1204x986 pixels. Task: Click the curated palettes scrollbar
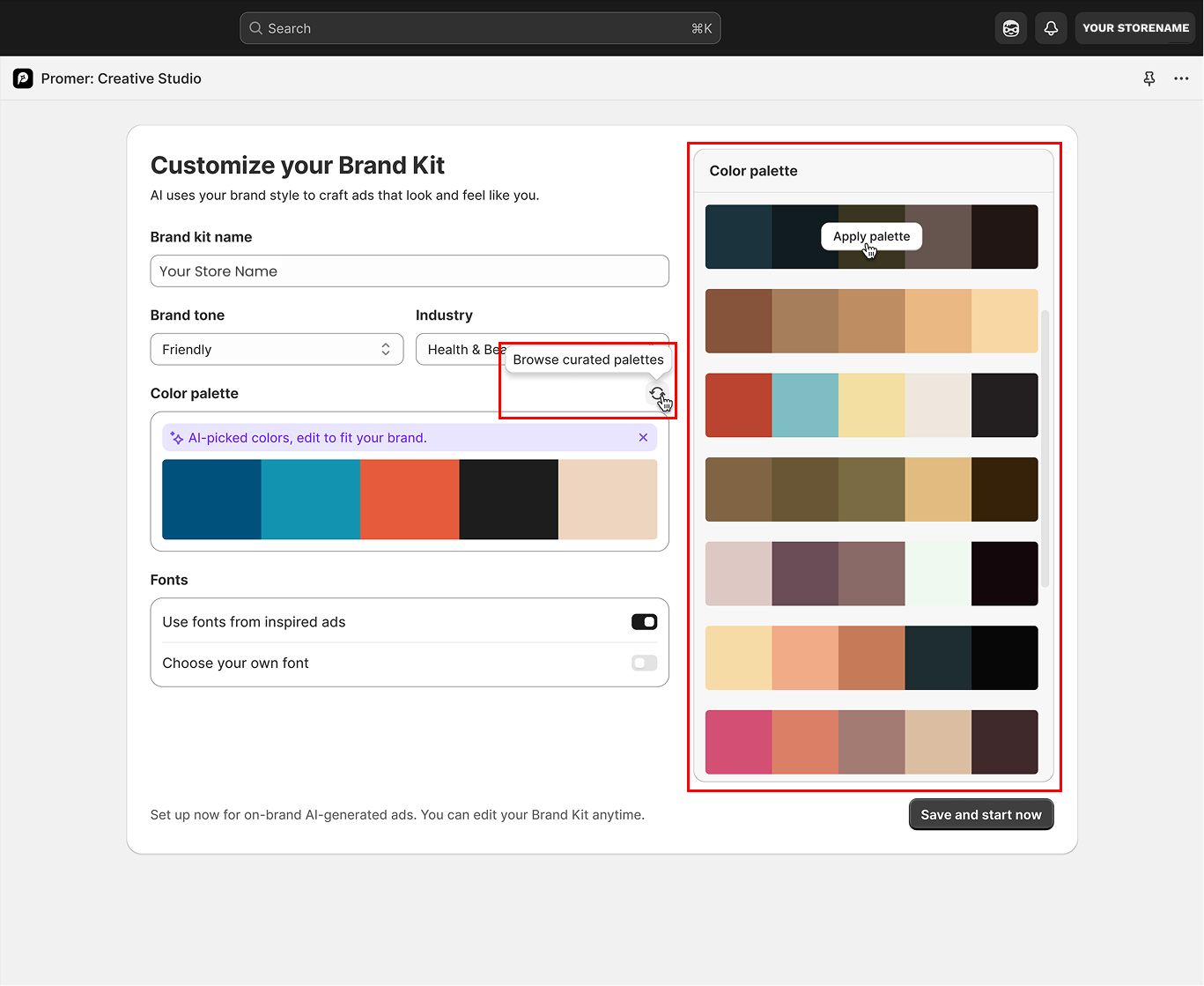[x=1045, y=449]
